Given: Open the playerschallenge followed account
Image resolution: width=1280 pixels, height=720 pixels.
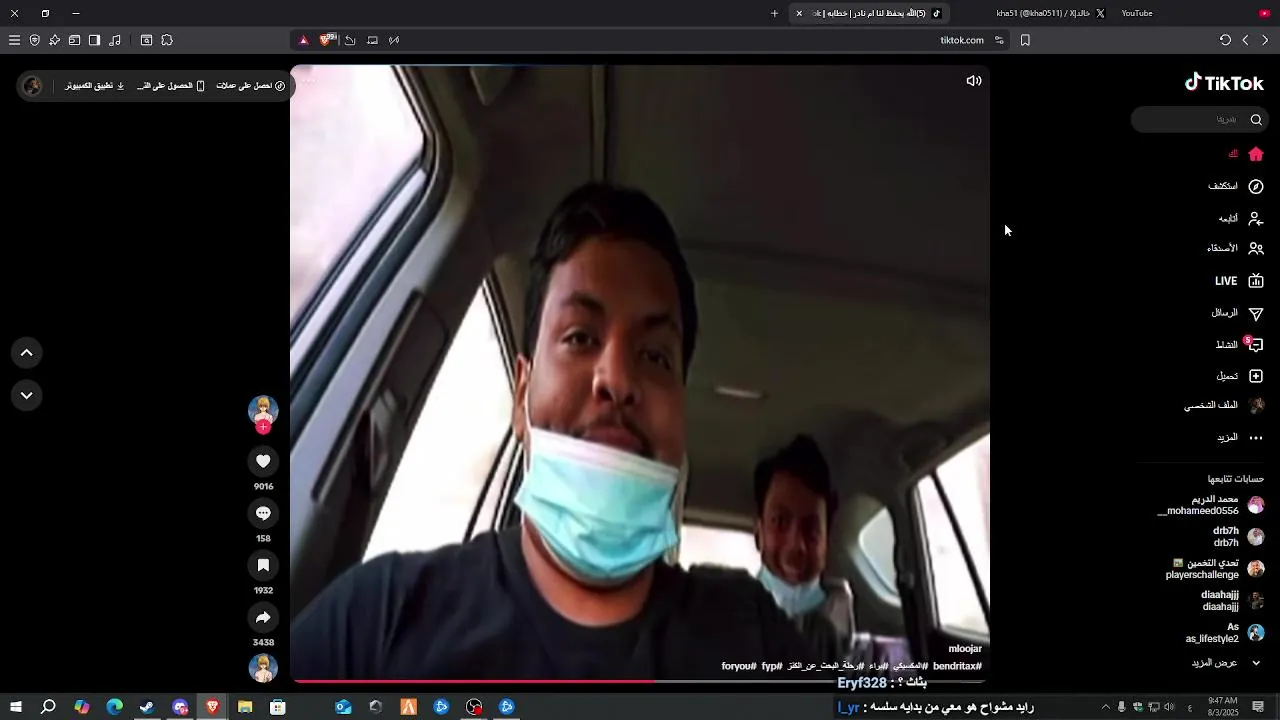Looking at the screenshot, I should click(x=1214, y=569).
